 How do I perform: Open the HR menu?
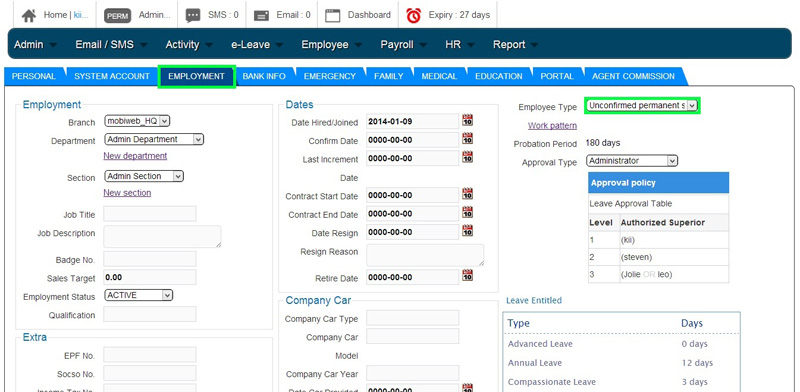pos(460,45)
